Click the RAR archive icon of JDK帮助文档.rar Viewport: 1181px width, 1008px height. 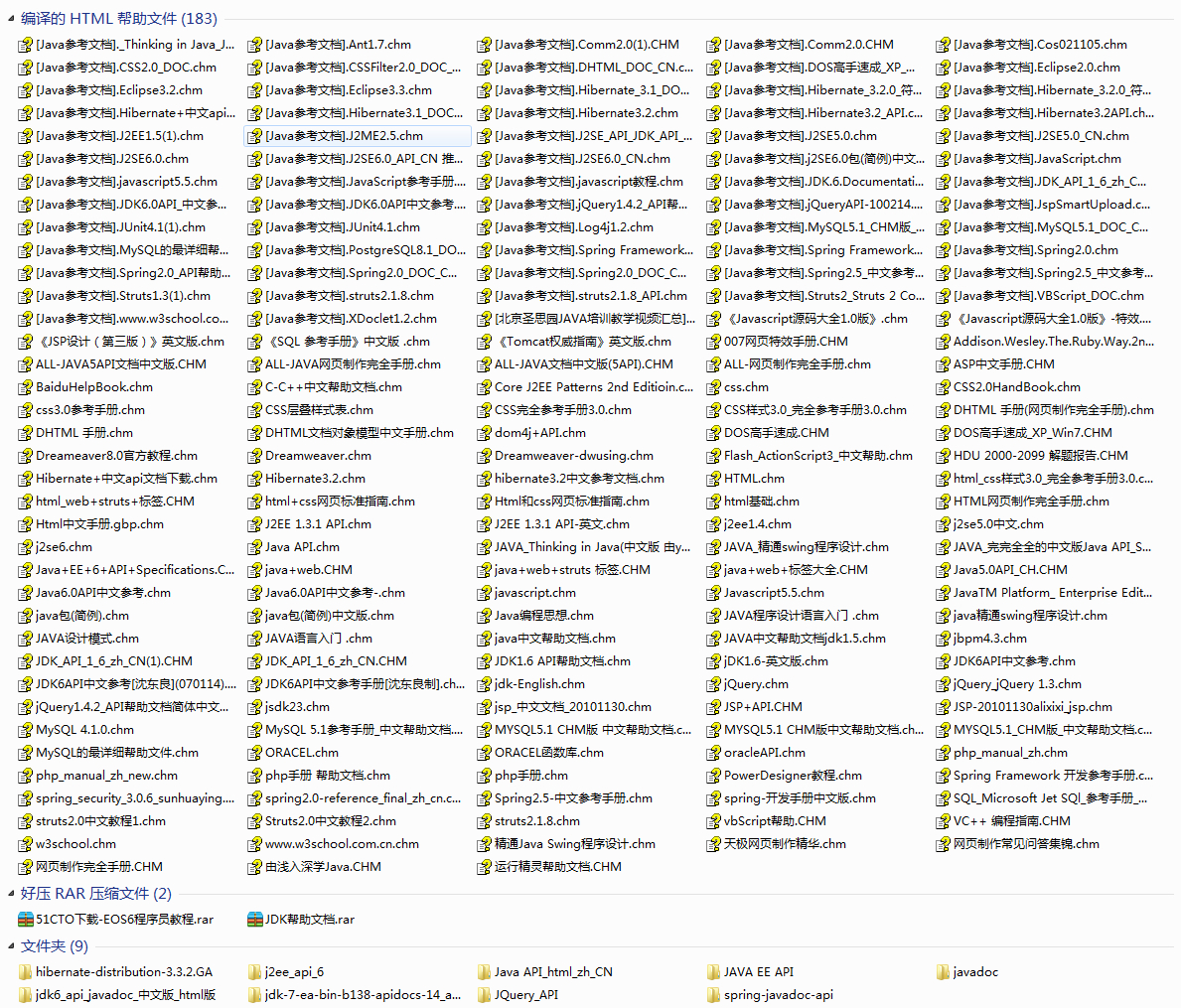click(254, 920)
